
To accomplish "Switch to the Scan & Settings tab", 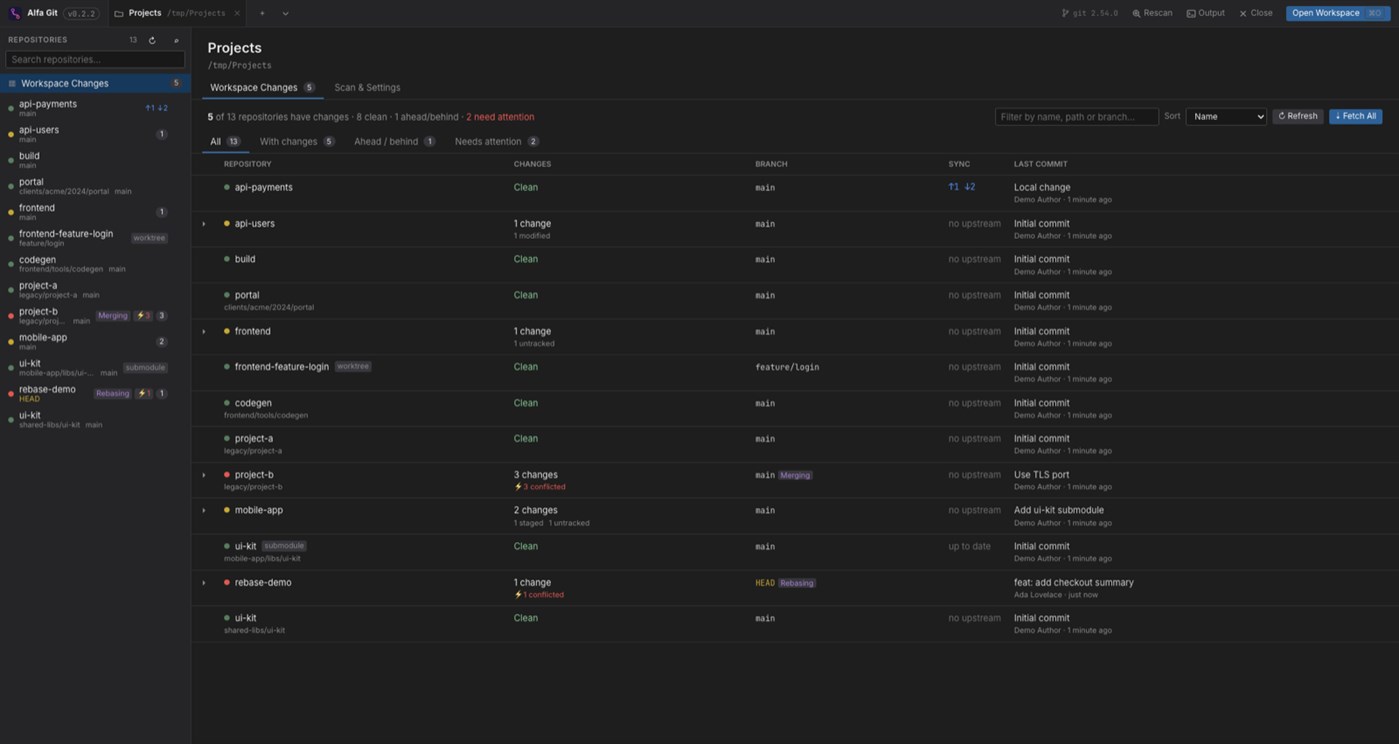I will point(367,88).
